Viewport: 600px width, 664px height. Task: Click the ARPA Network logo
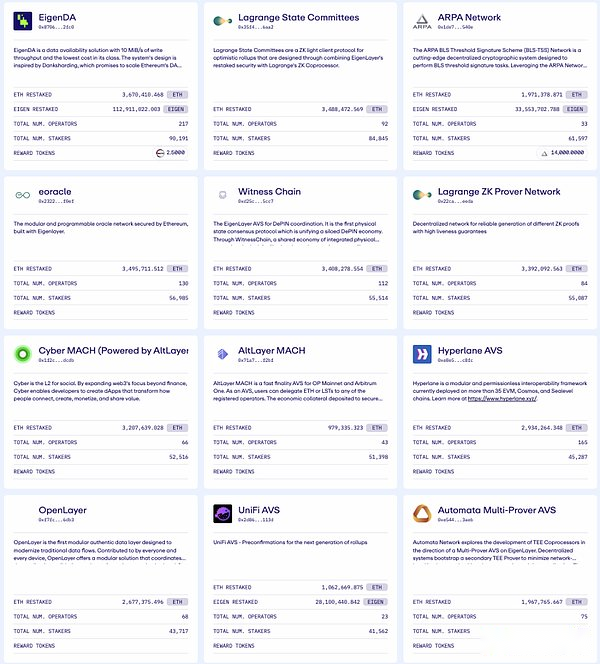point(422,22)
